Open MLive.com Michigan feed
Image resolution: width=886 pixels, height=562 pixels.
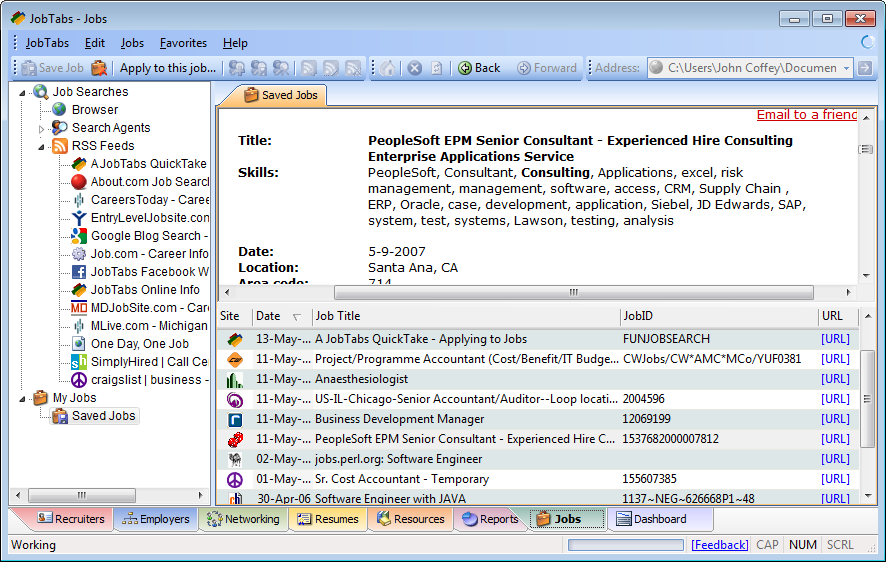tap(149, 326)
